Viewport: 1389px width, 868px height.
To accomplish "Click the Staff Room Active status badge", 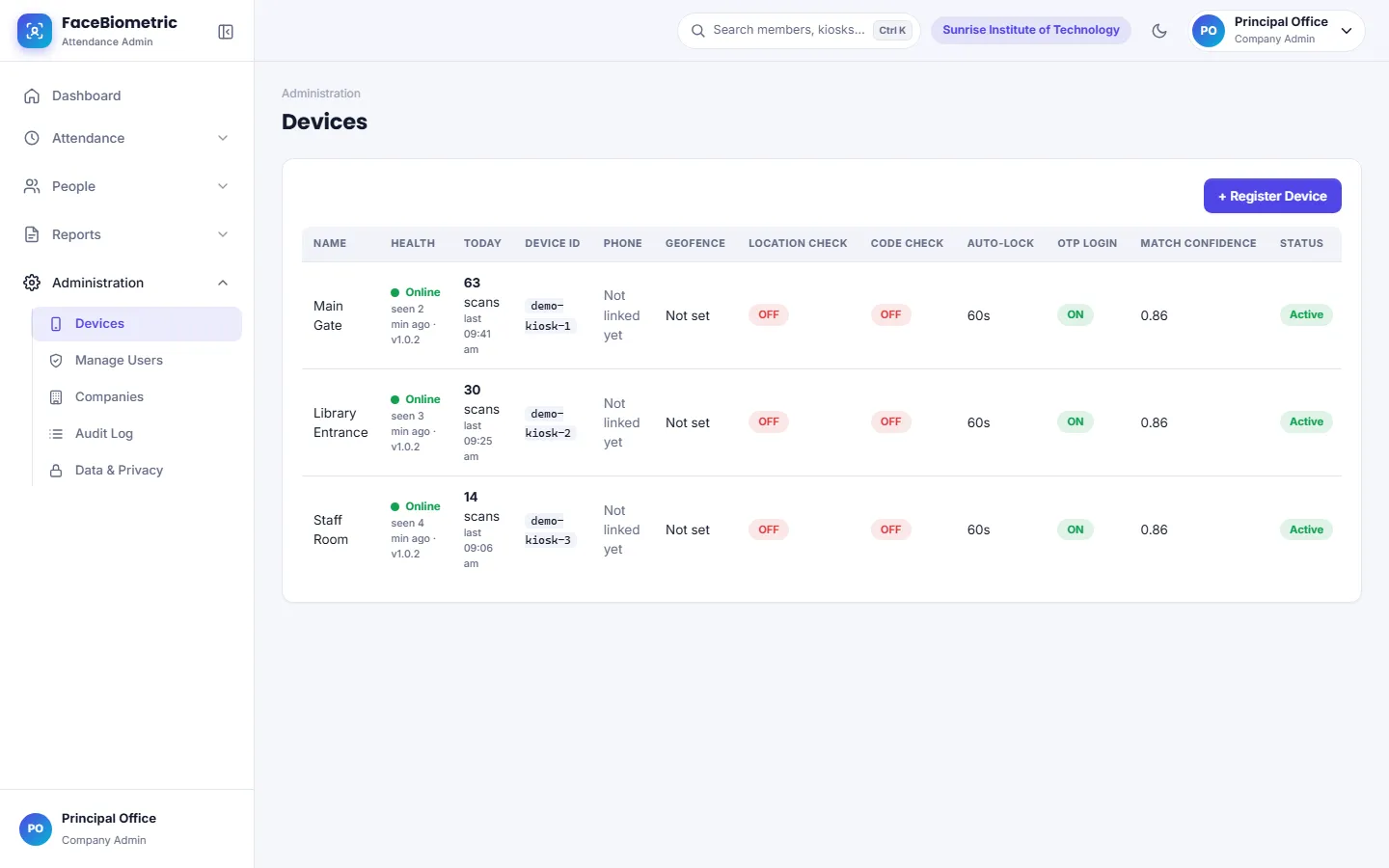I will 1306,529.
